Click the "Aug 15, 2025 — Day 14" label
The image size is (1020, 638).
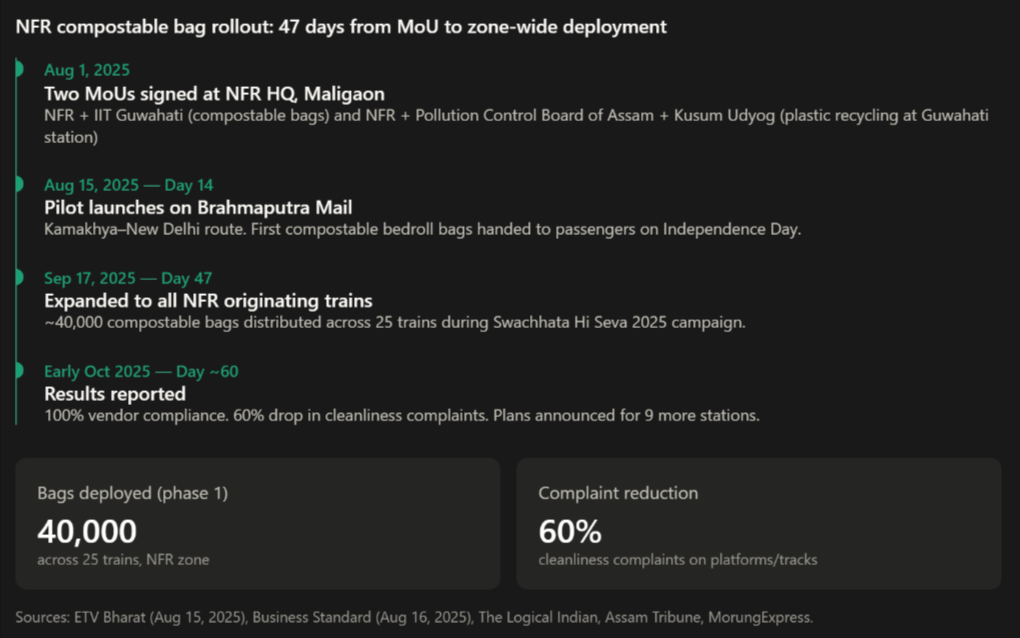pyautogui.click(x=128, y=185)
